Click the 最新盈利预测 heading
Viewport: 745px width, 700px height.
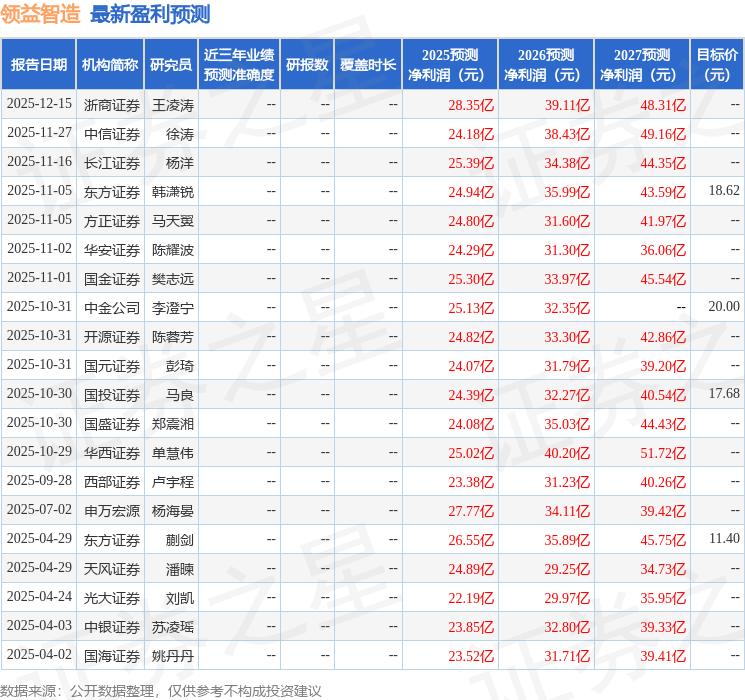pyautogui.click(x=150, y=14)
